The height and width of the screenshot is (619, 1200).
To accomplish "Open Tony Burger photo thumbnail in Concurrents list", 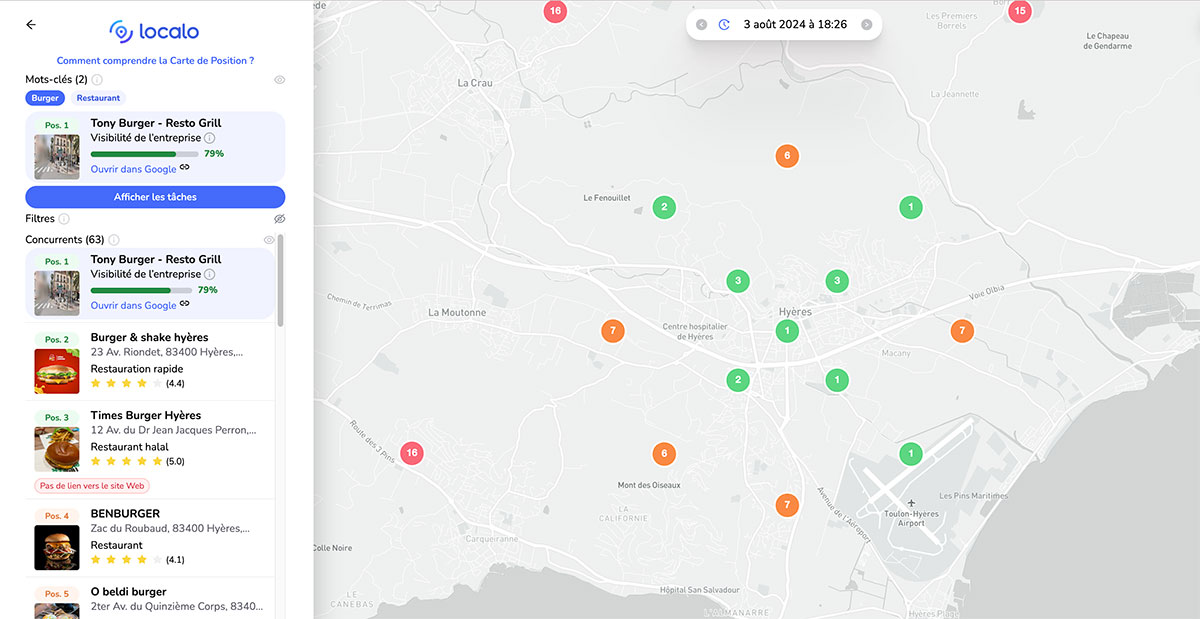I will [57, 293].
